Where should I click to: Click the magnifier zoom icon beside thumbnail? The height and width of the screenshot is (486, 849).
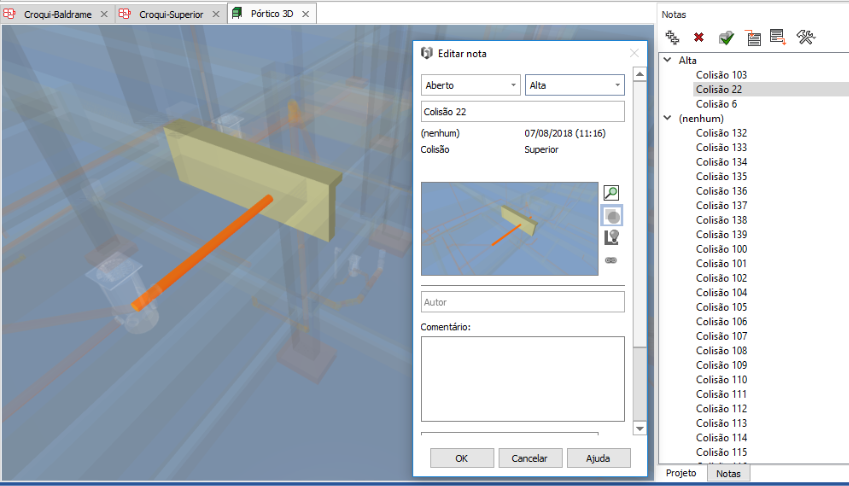[611, 193]
